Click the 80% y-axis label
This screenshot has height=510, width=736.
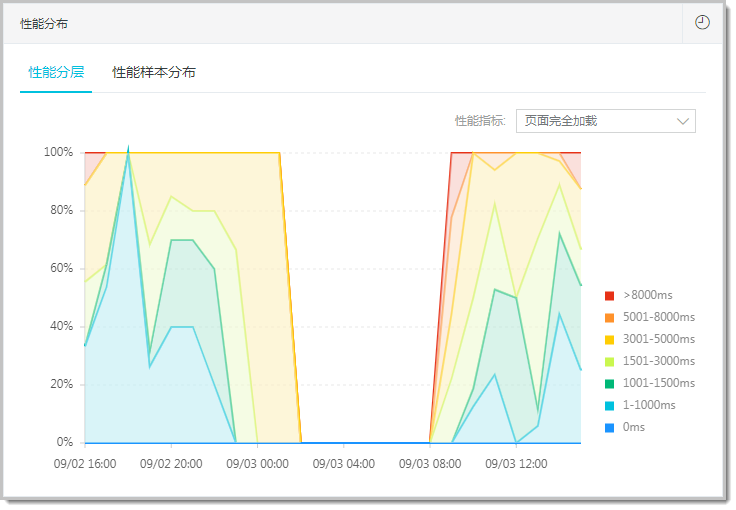click(61, 210)
